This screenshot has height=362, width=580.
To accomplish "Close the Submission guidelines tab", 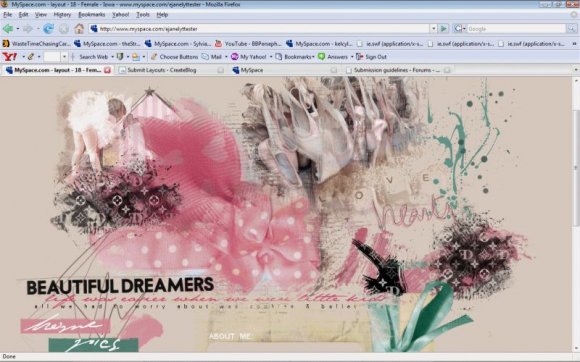I will (447, 70).
